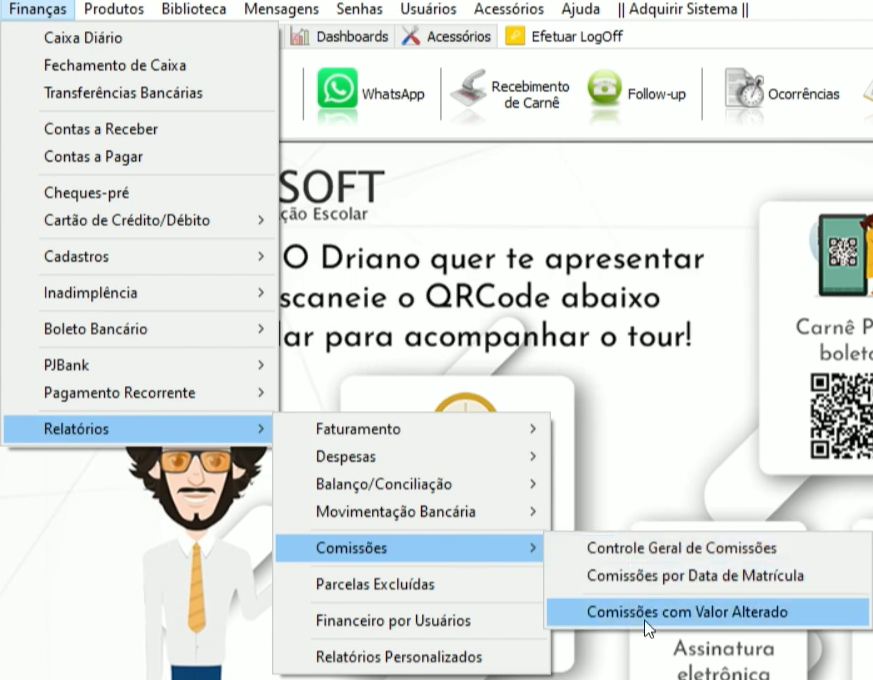Expand Despesas submenu arrow
Image resolution: width=873 pixels, height=680 pixels.
pyautogui.click(x=533, y=456)
